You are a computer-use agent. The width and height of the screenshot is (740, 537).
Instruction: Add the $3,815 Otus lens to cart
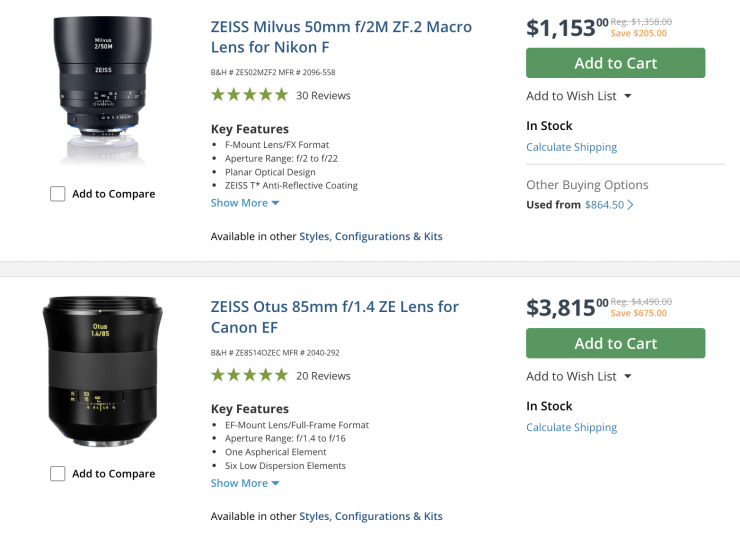[x=615, y=343]
